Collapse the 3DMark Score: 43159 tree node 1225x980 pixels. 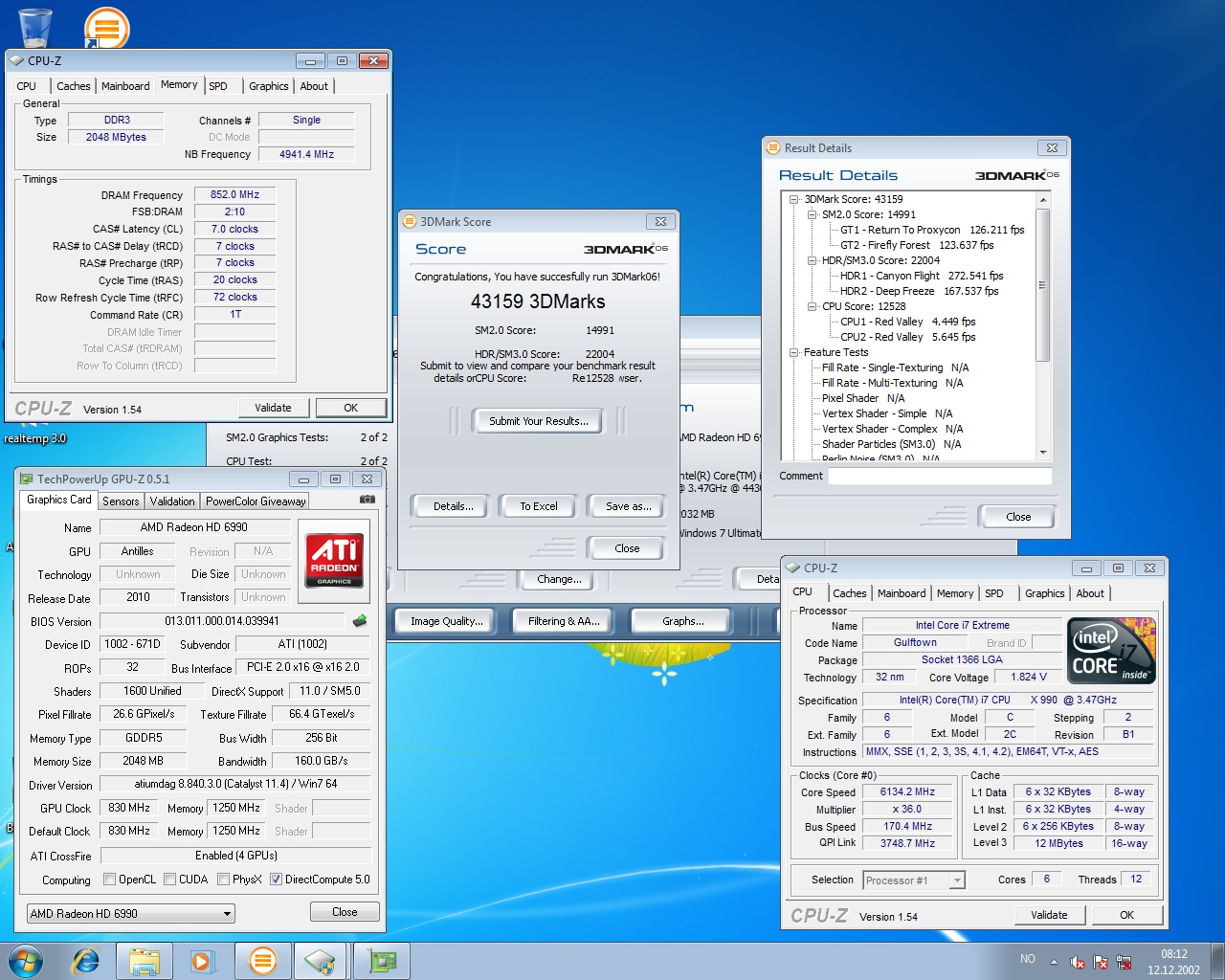793,199
